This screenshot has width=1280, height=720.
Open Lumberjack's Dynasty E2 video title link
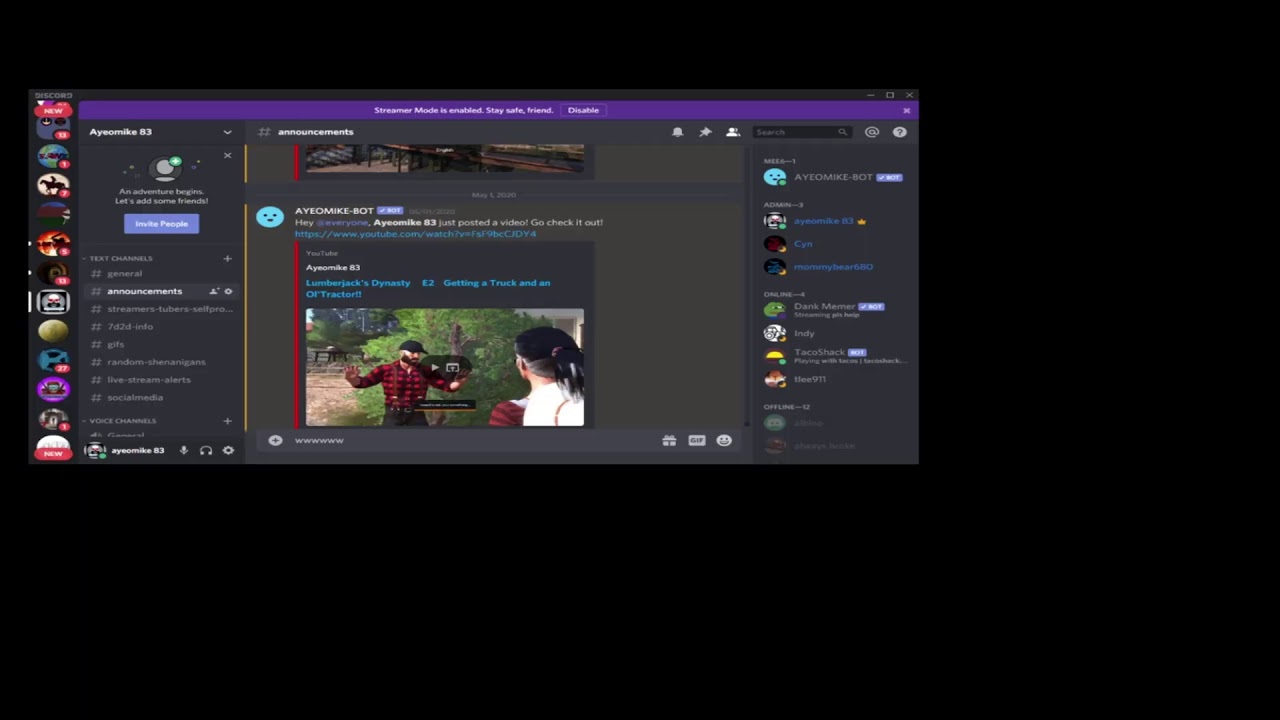coord(428,288)
